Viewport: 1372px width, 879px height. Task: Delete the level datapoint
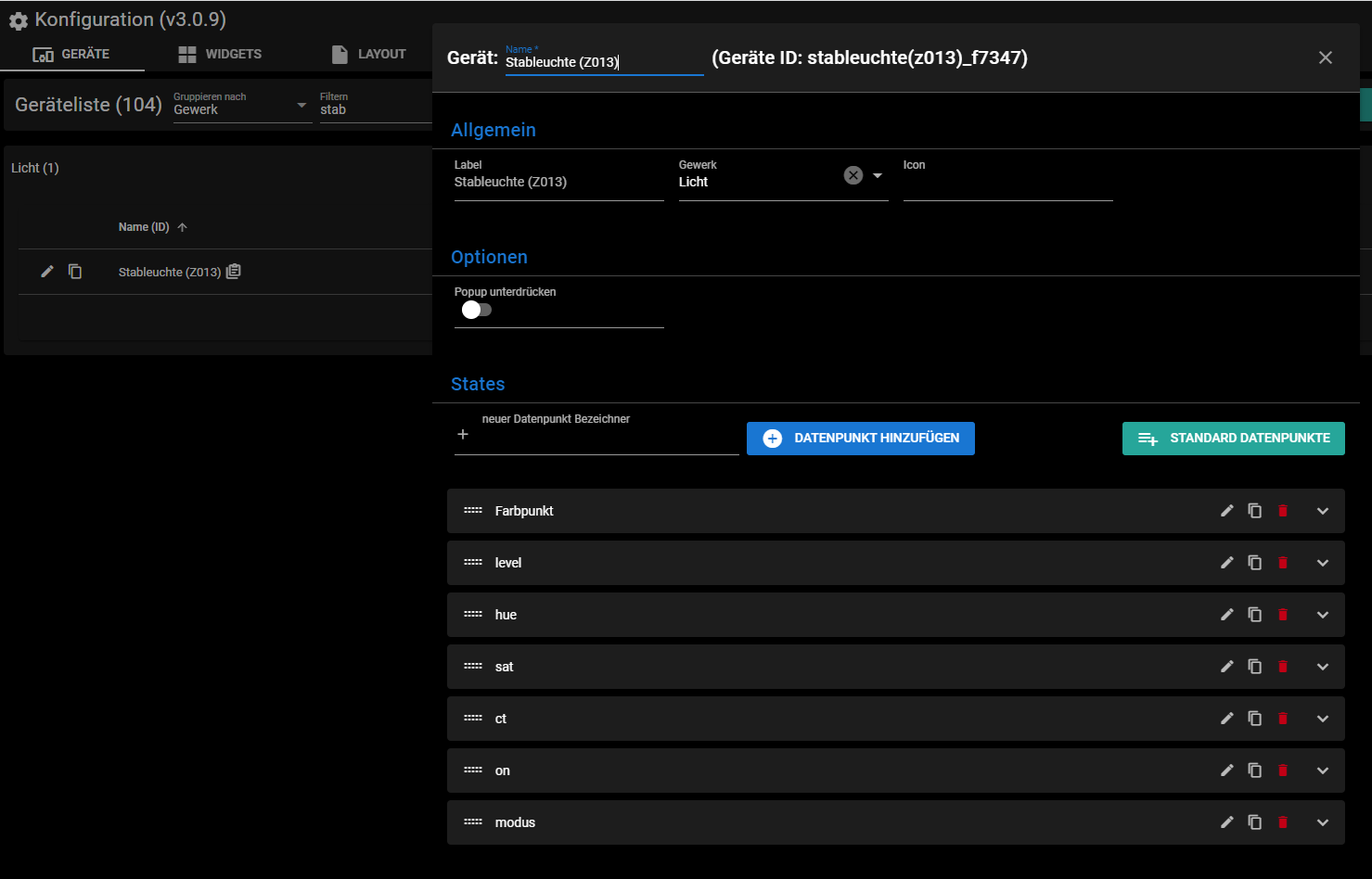1283,563
